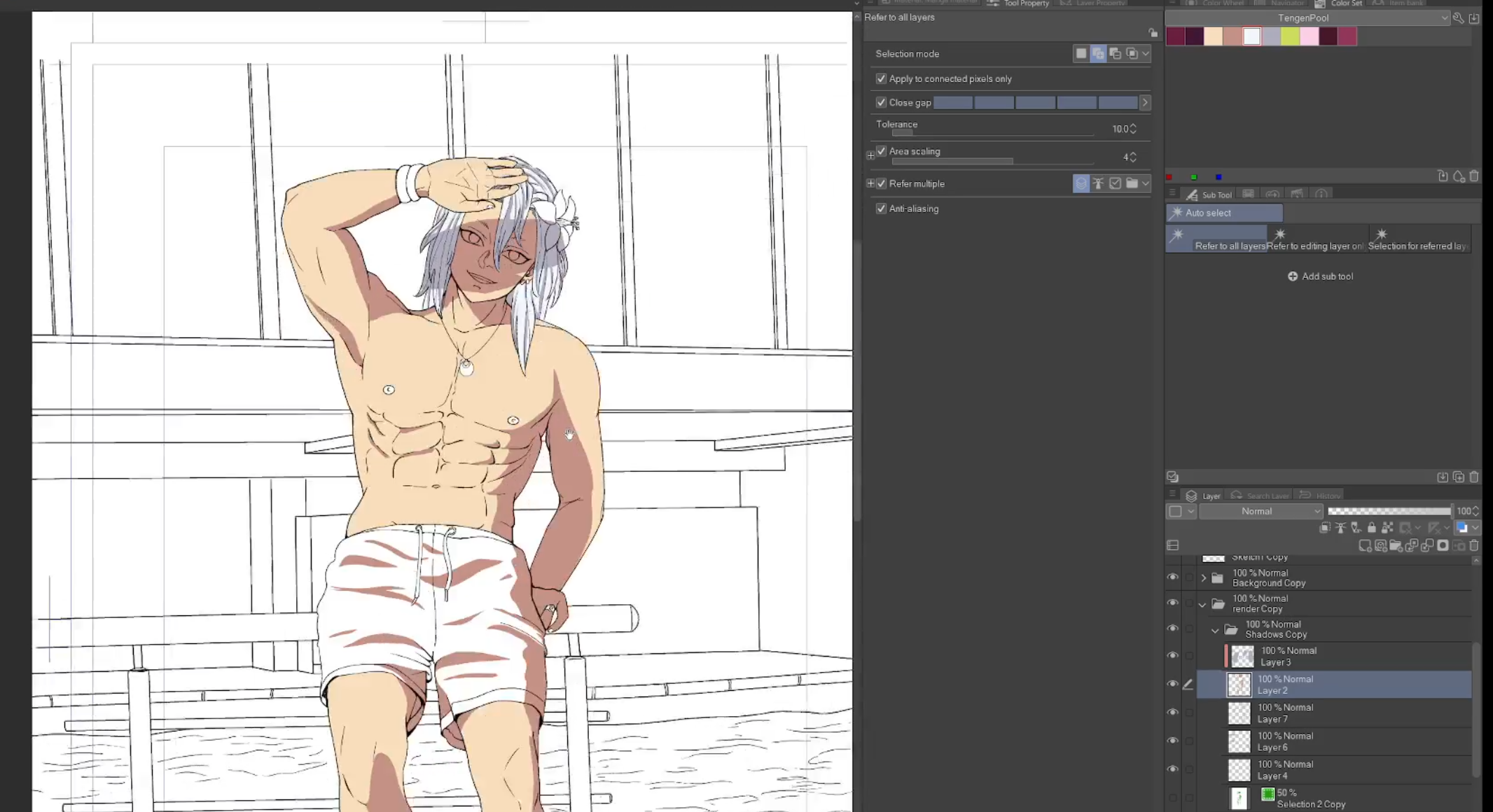The image size is (1493, 812).
Task: Delete layer with the trash icon
Action: (x=1474, y=546)
